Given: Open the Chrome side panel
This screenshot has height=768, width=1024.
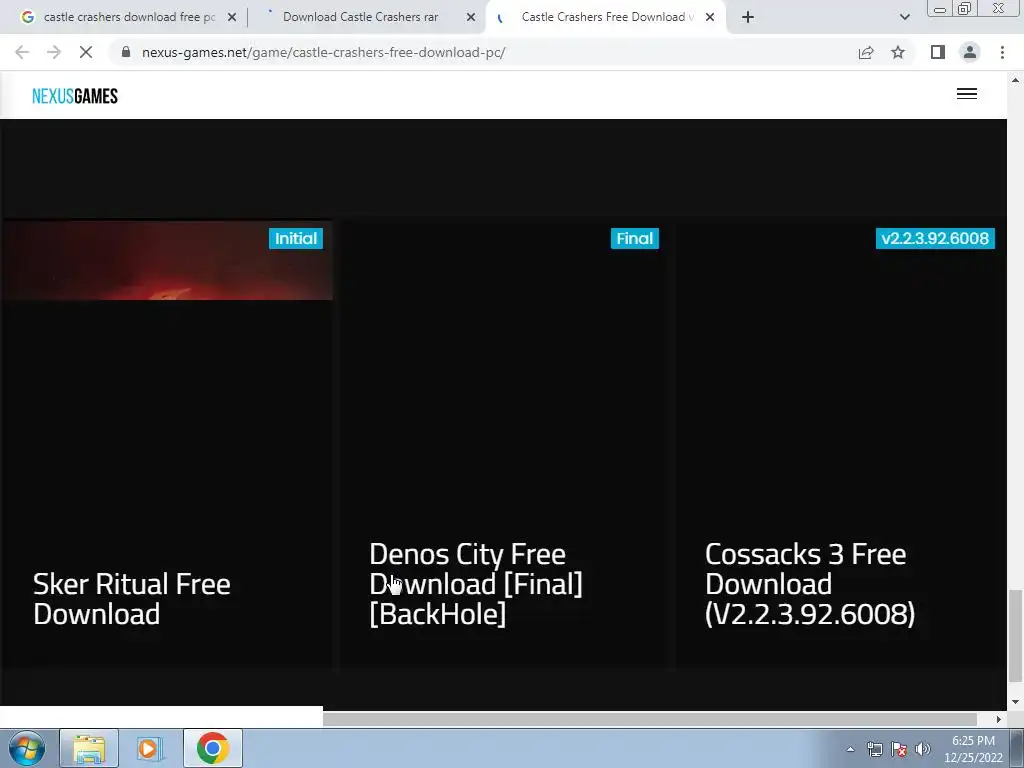Looking at the screenshot, I should (x=938, y=52).
